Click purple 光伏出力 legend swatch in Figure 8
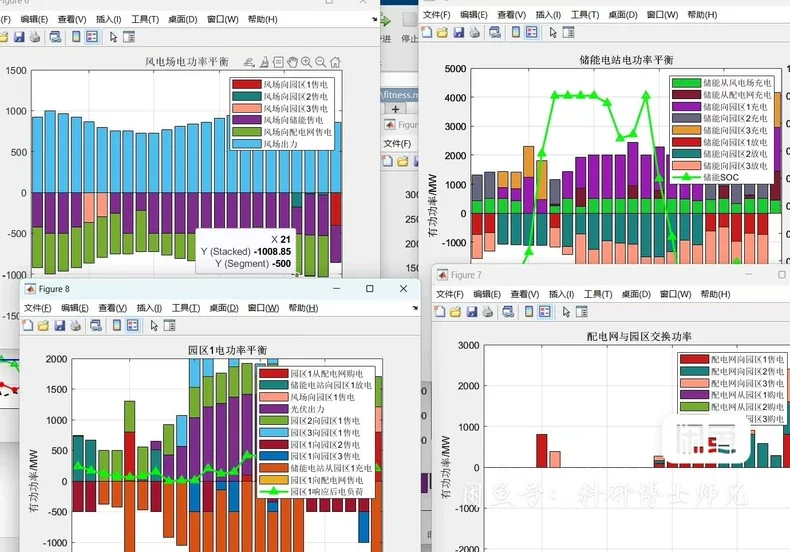Viewport: 790px width, 552px height. pyautogui.click(x=274, y=409)
